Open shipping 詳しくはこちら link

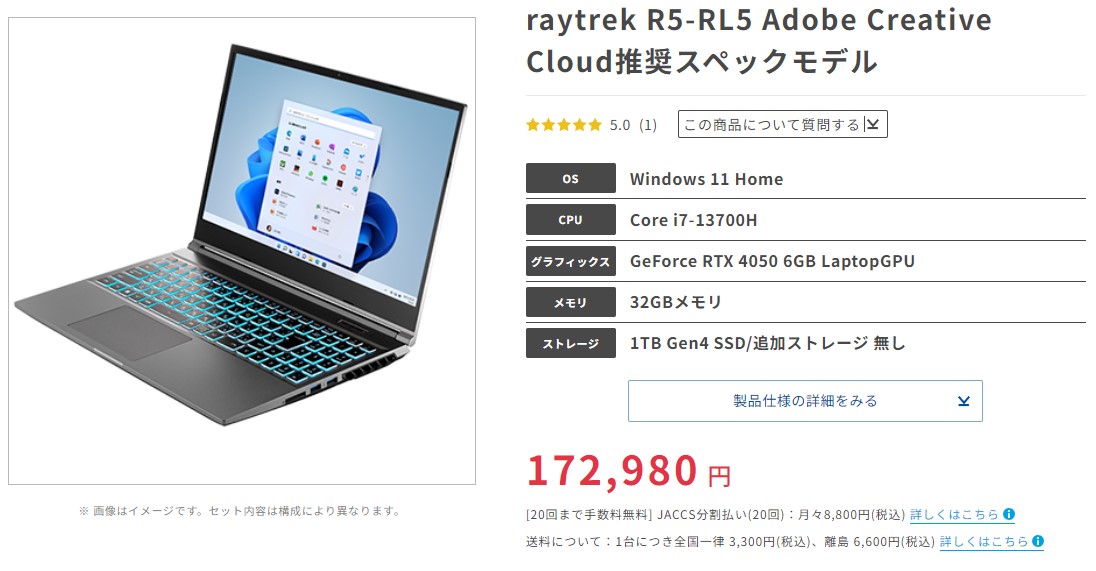tap(984, 542)
